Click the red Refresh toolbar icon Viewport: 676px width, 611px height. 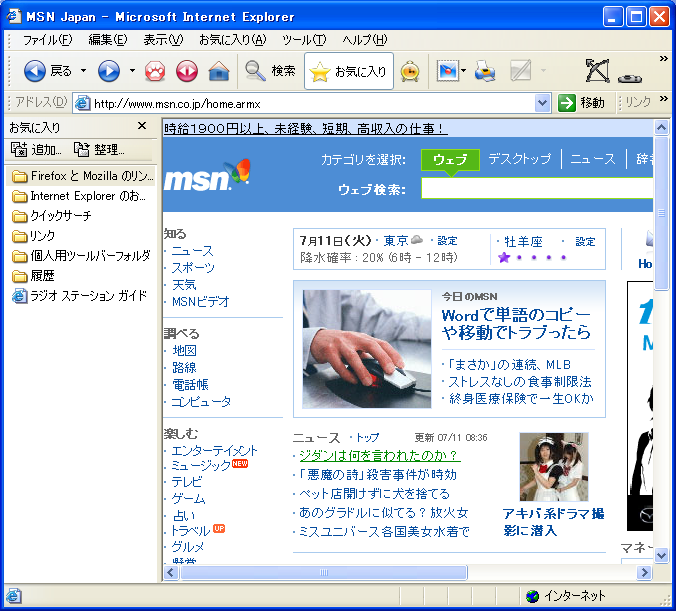click(x=187, y=71)
